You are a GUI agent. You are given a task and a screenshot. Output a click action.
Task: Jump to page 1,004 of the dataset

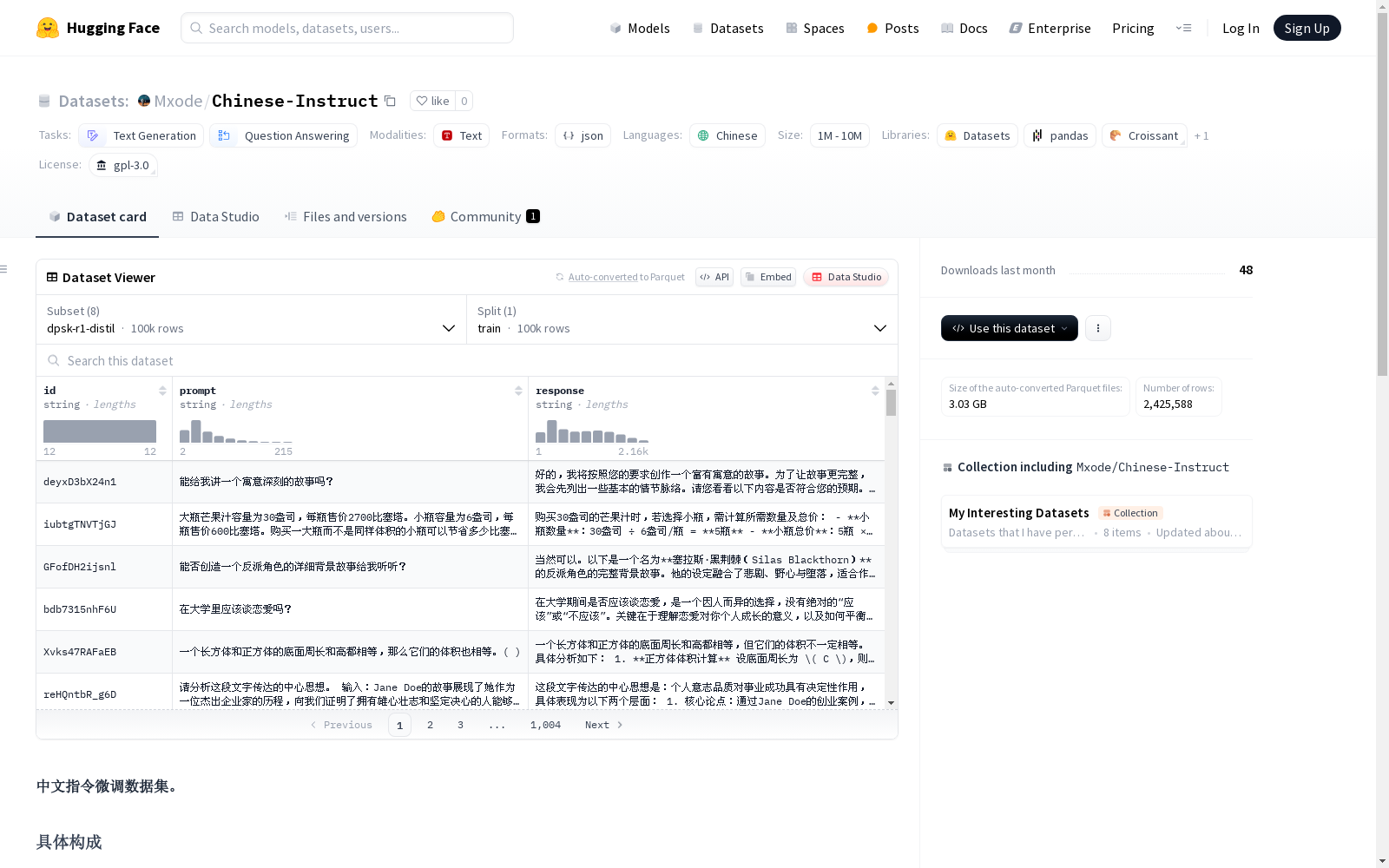(545, 725)
